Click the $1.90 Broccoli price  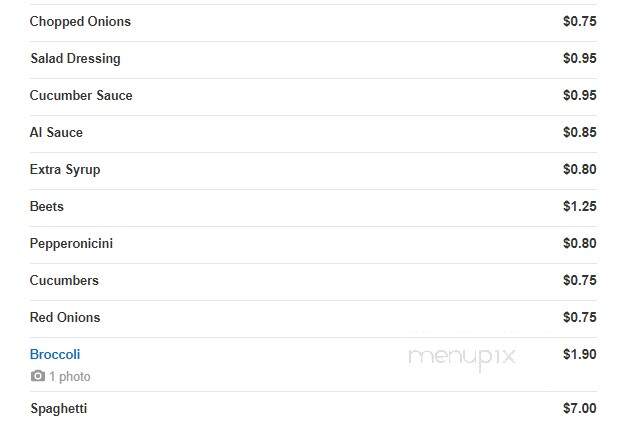580,354
